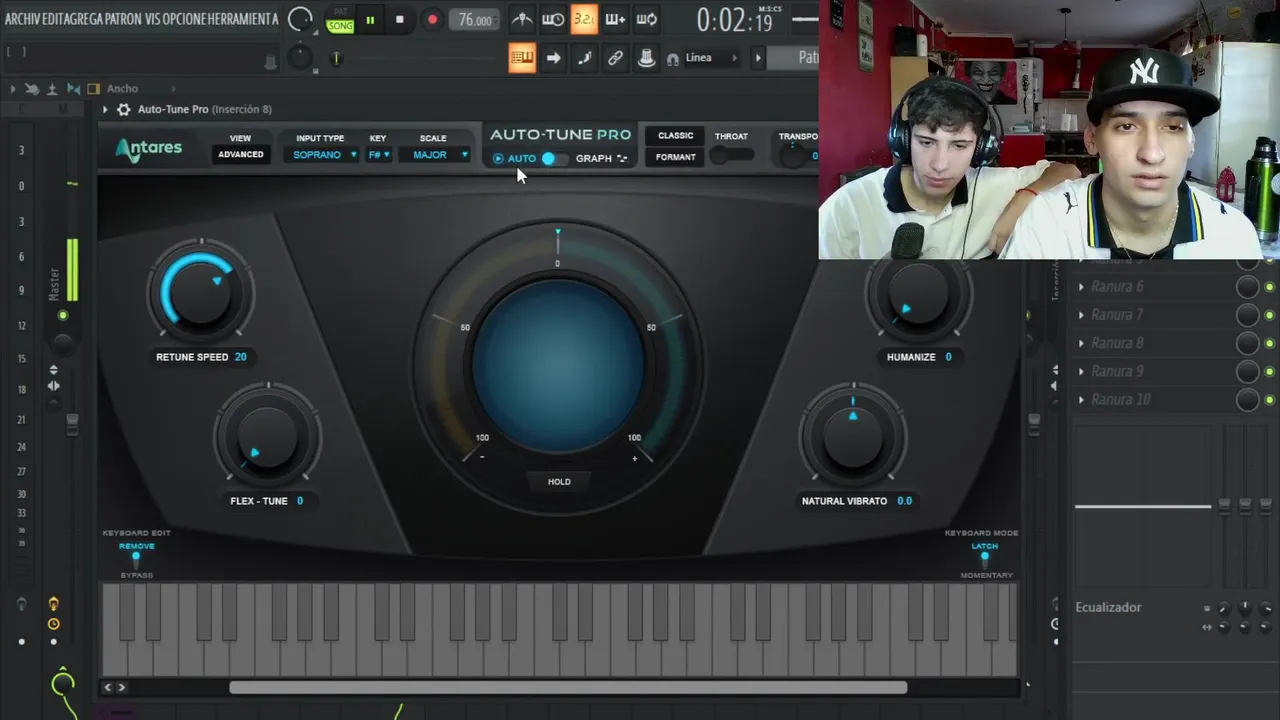The width and height of the screenshot is (1280, 720).
Task: Click the Natural Vibrato knob
Action: click(x=853, y=438)
